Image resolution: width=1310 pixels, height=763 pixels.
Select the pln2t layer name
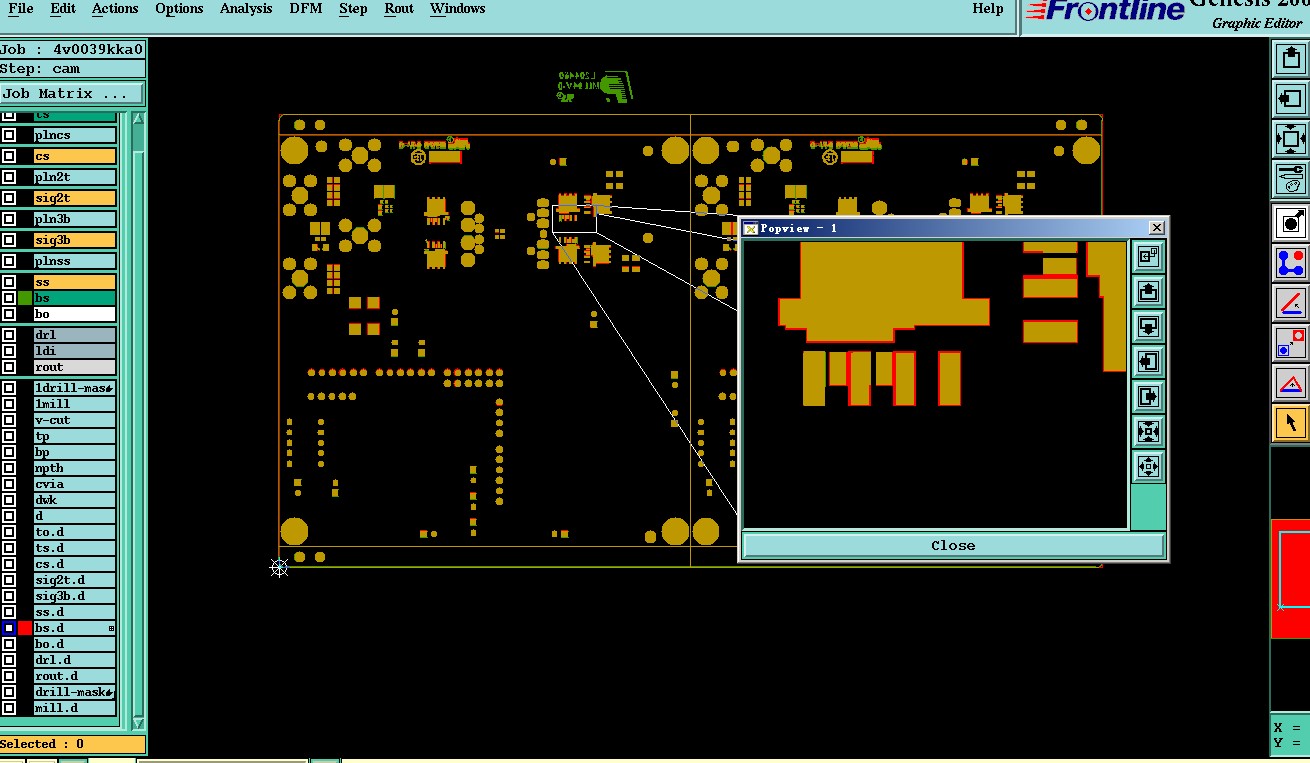(x=75, y=177)
